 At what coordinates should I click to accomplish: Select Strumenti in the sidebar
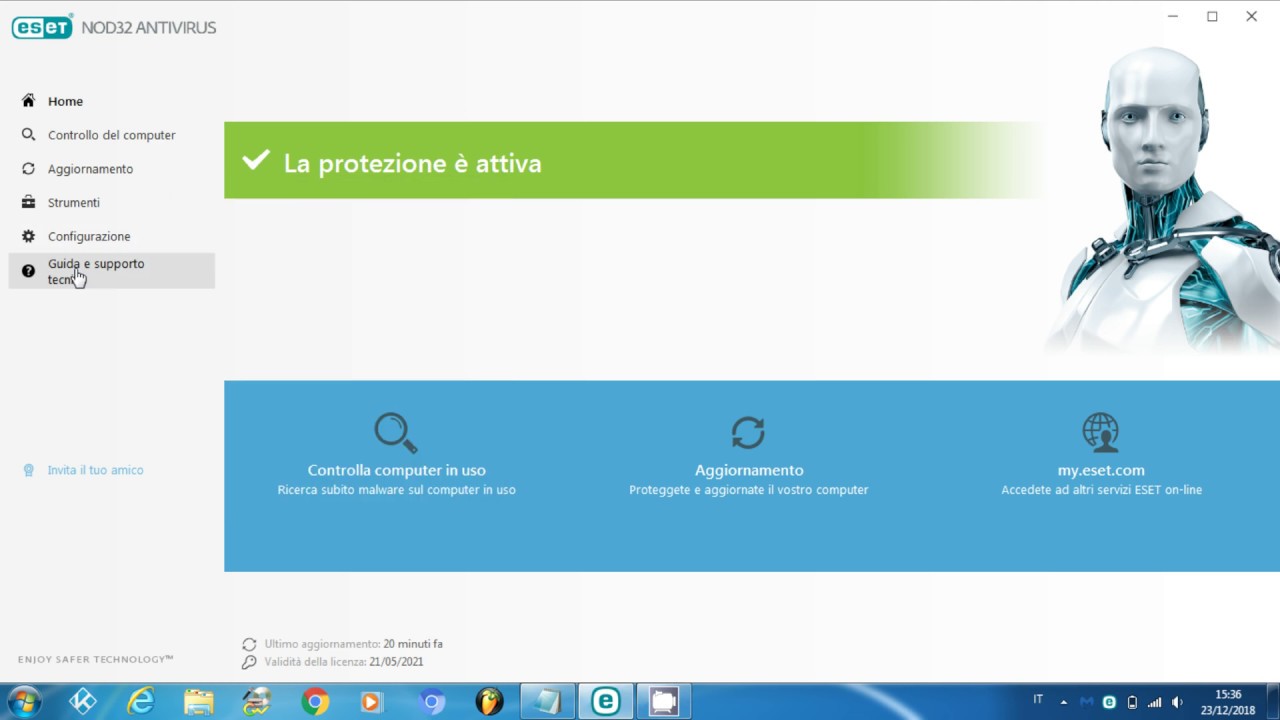point(73,203)
